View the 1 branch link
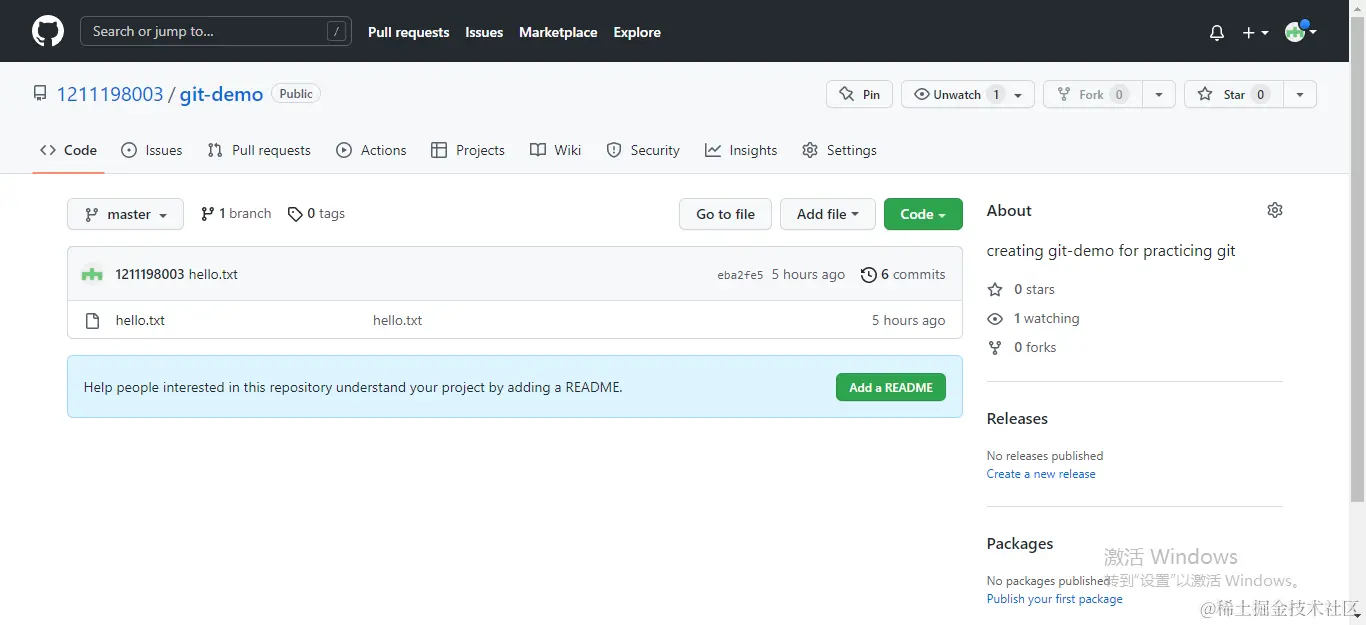The width and height of the screenshot is (1366, 625). pos(236,213)
